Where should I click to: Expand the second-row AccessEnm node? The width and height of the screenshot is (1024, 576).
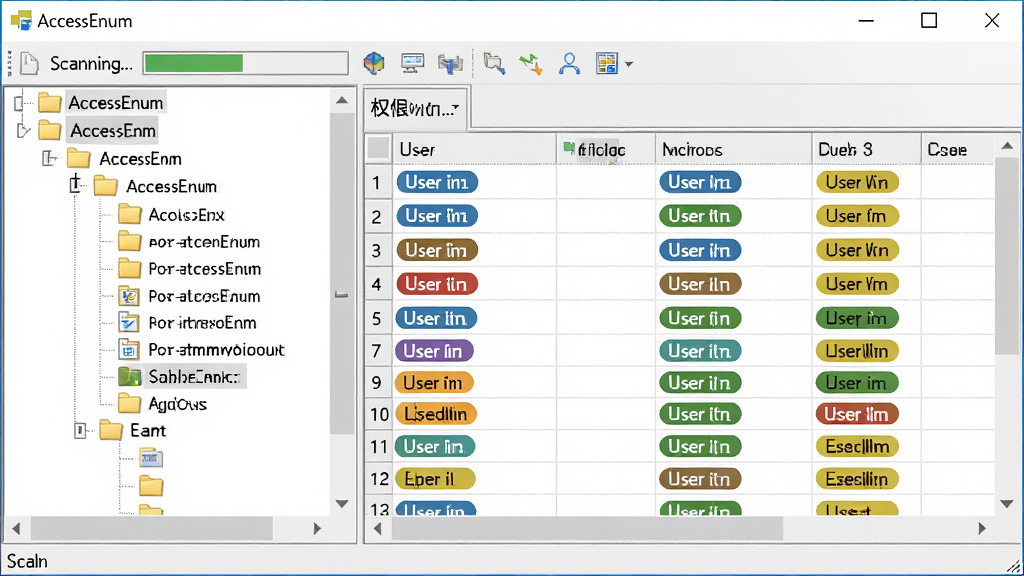click(x=24, y=131)
